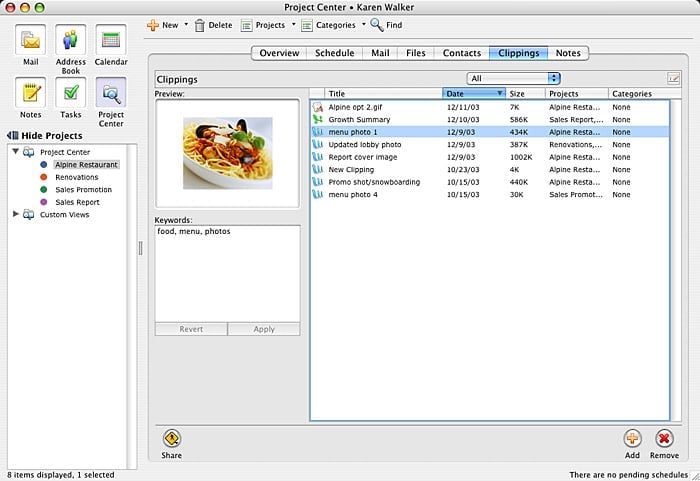Click the sidebar divider handle
The width and height of the screenshot is (700, 481).
[x=141, y=248]
